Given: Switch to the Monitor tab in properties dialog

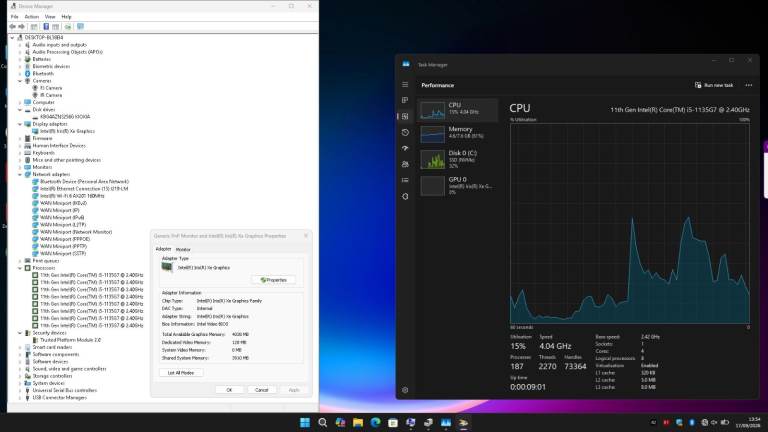Looking at the screenshot, I should click(183, 249).
